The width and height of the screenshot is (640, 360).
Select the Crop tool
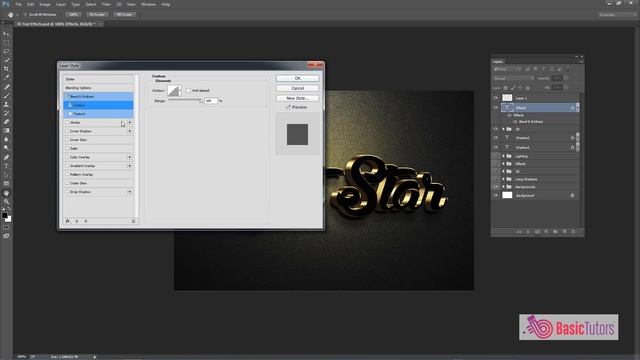coord(6,69)
